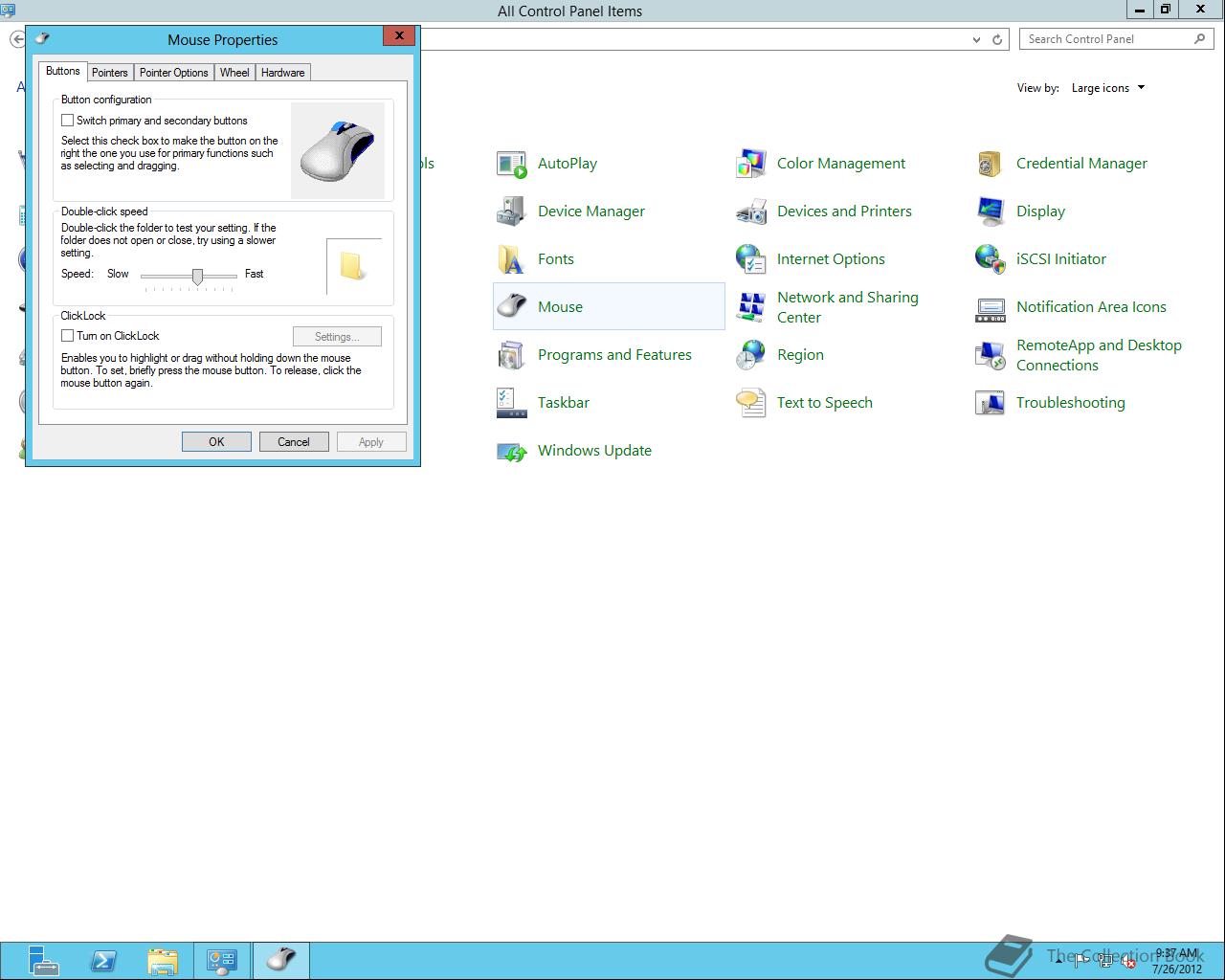Switch to the Hardware tab
This screenshot has width=1225, height=980.
coord(283,73)
